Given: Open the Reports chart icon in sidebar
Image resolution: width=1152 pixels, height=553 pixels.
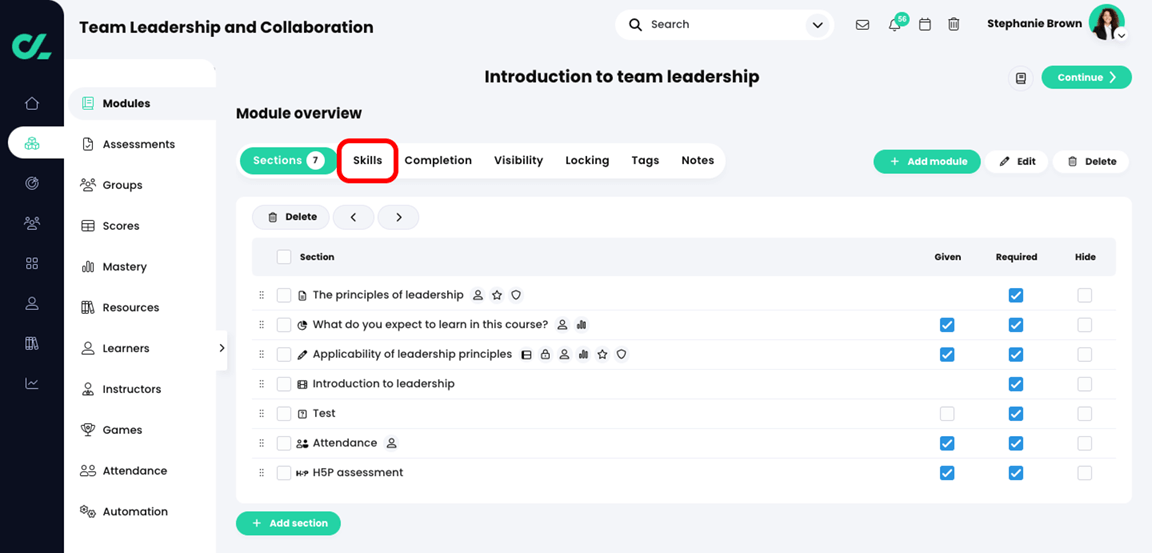Looking at the screenshot, I should point(32,383).
